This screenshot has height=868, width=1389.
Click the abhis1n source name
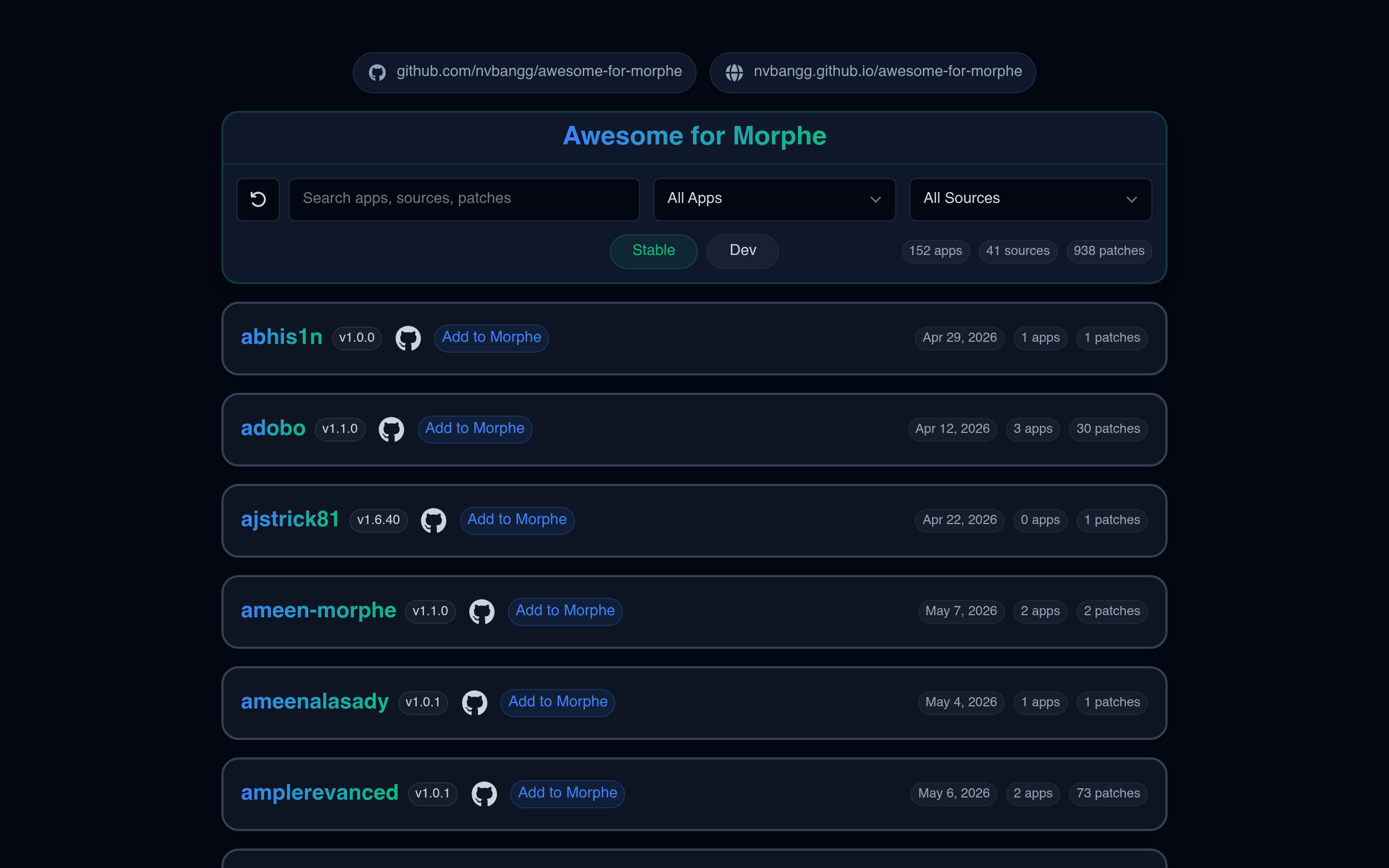282,337
